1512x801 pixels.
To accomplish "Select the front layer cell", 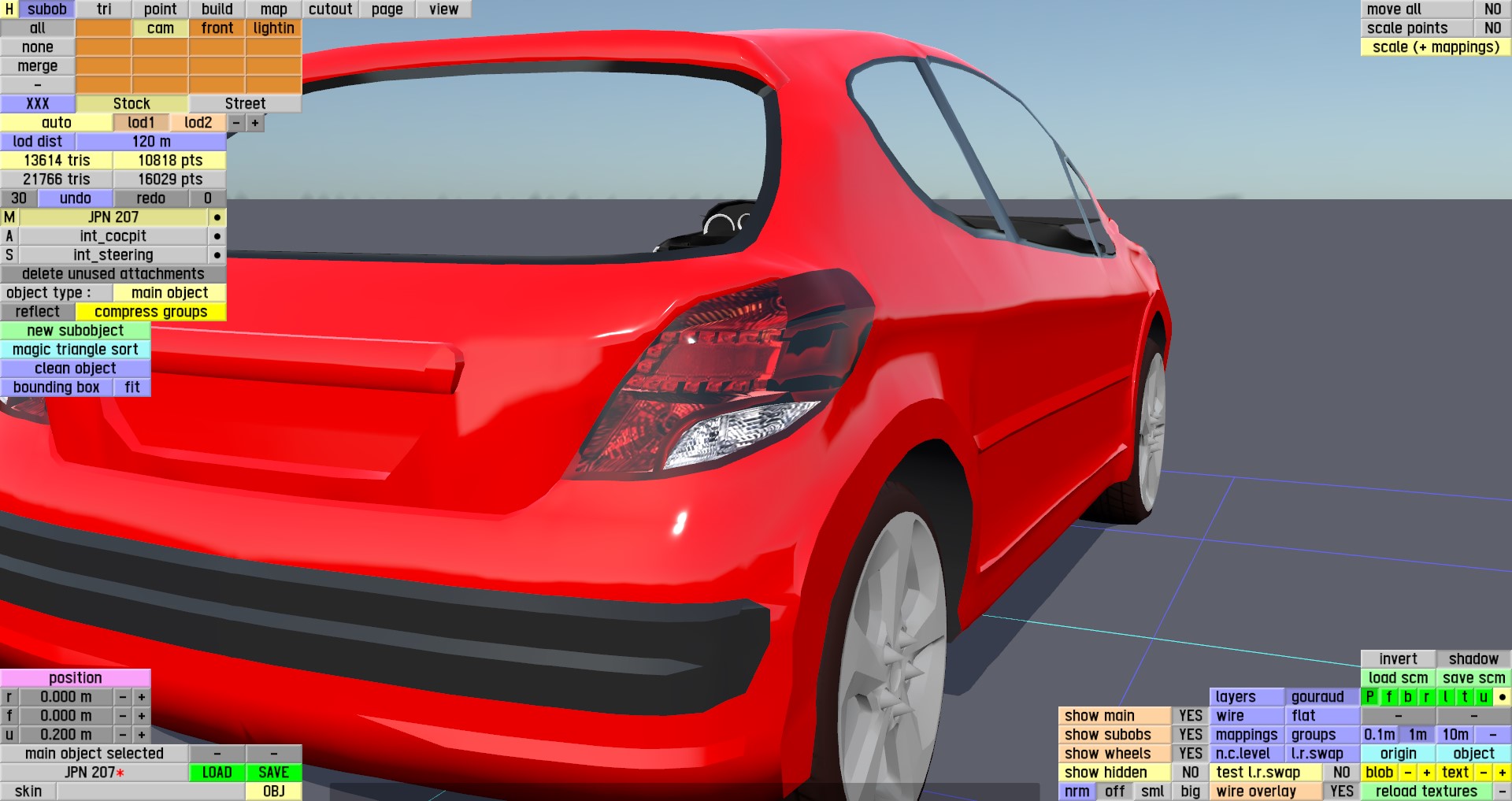I will pos(217,28).
